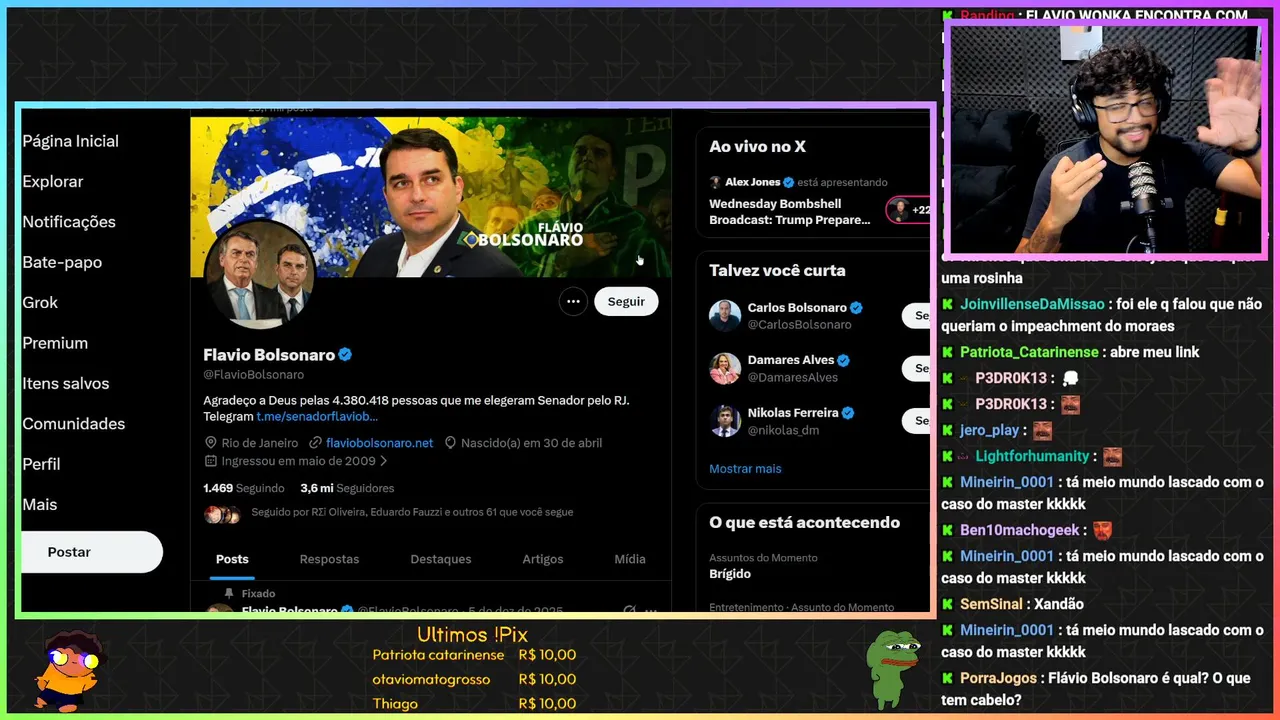
Task: Switch to the Destaques tab
Action: pos(441,559)
